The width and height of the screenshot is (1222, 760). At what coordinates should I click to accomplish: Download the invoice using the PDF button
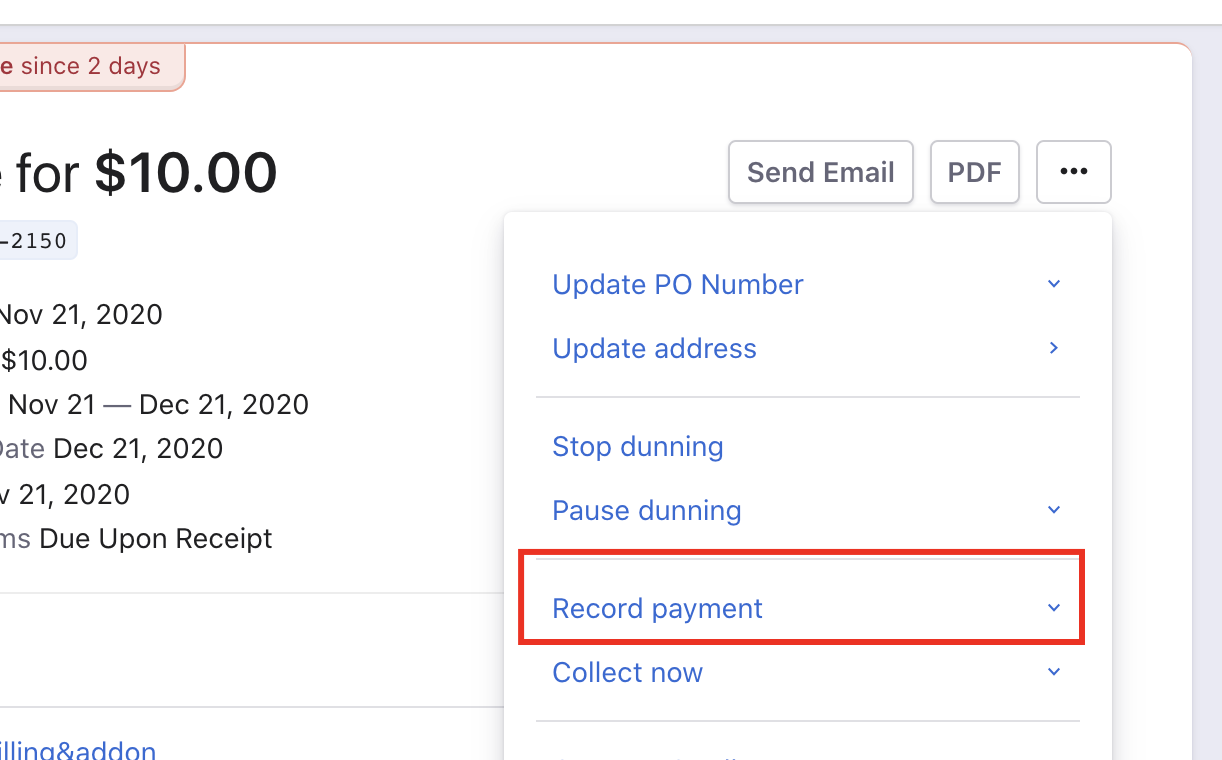[974, 172]
